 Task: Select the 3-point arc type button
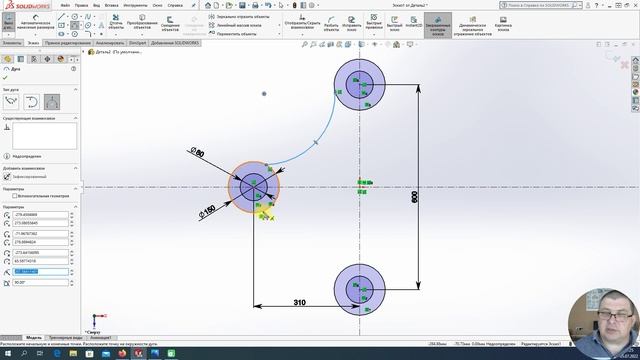coord(52,102)
